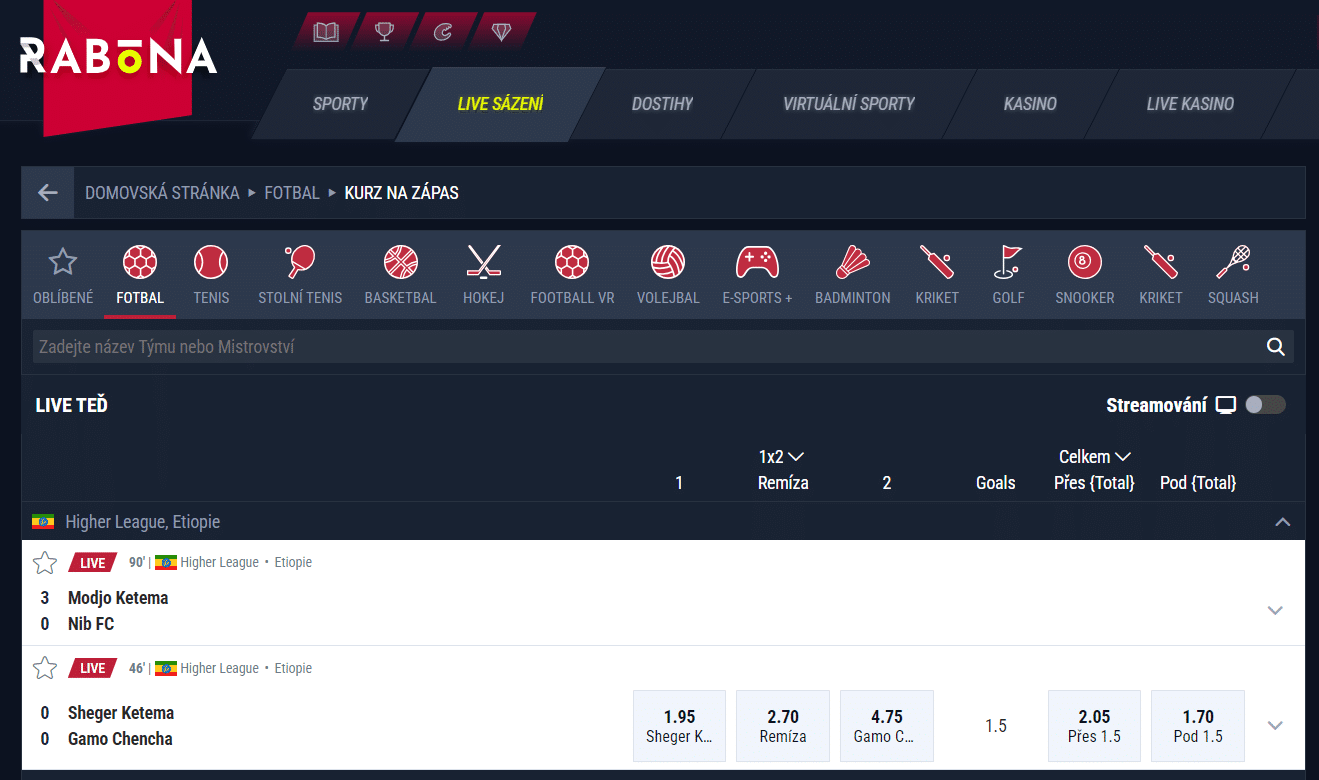This screenshot has height=780, width=1319.
Task: Click the diamond icon at top
Action: pos(502,32)
